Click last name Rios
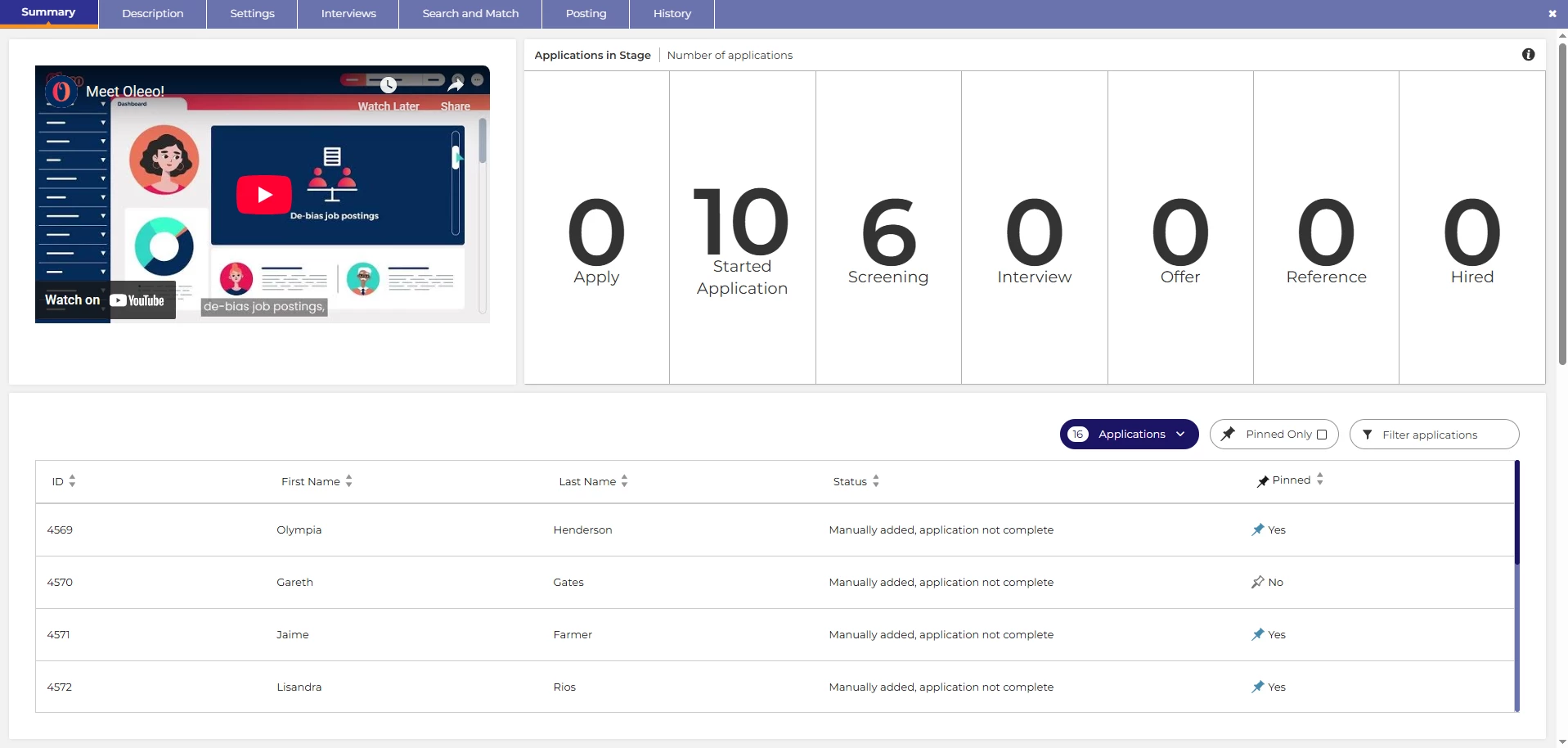The height and width of the screenshot is (748, 1568). click(x=564, y=687)
